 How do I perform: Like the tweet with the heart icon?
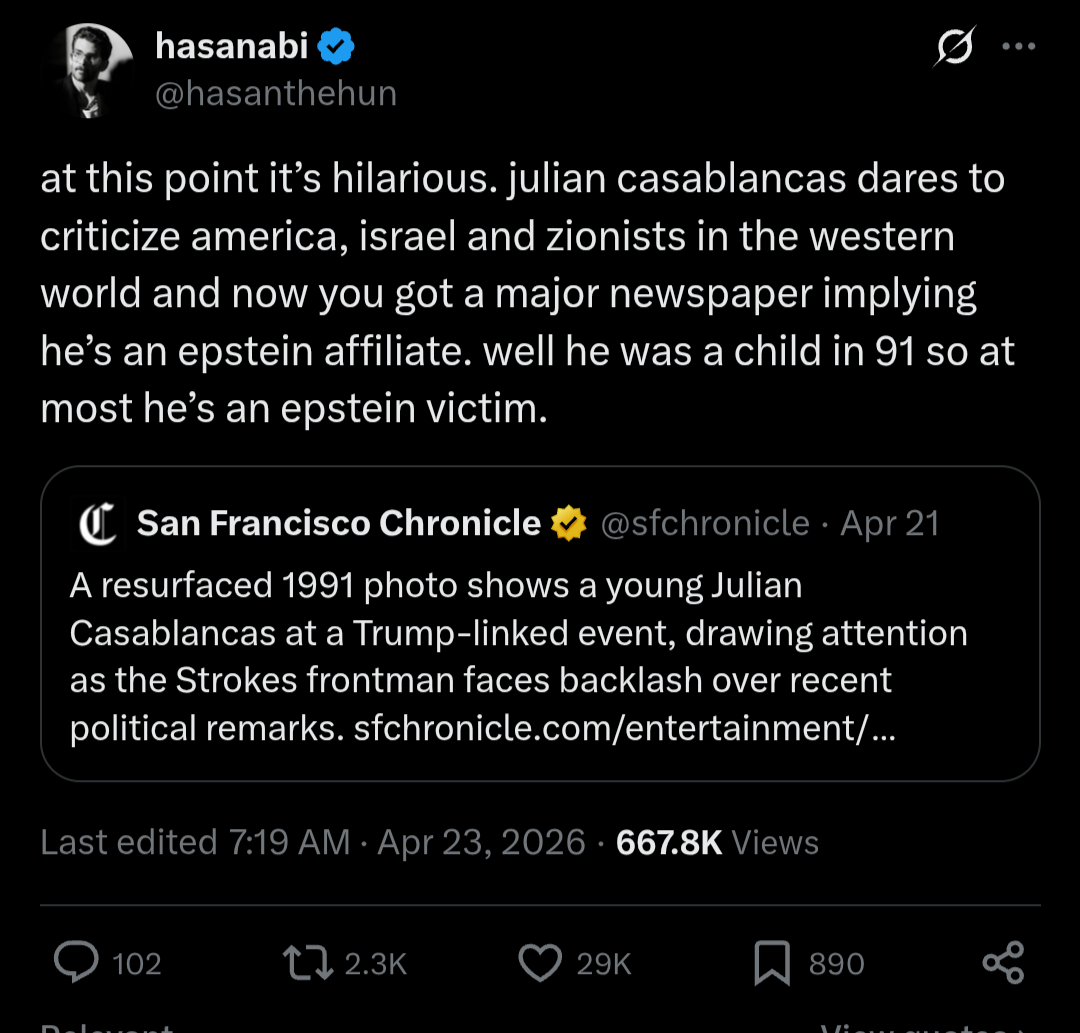540,962
